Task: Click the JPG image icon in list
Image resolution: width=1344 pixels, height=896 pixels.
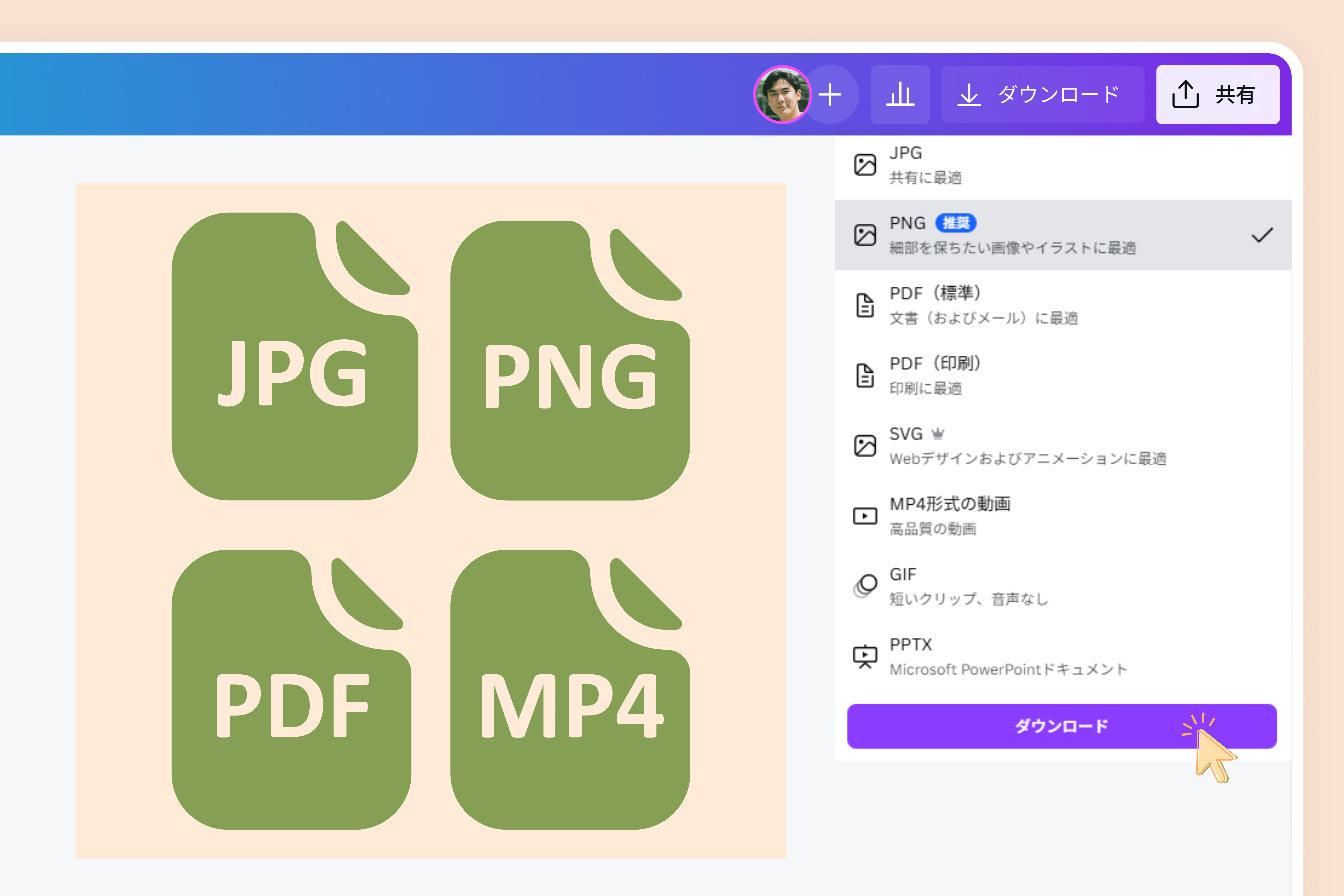Action: [865, 165]
